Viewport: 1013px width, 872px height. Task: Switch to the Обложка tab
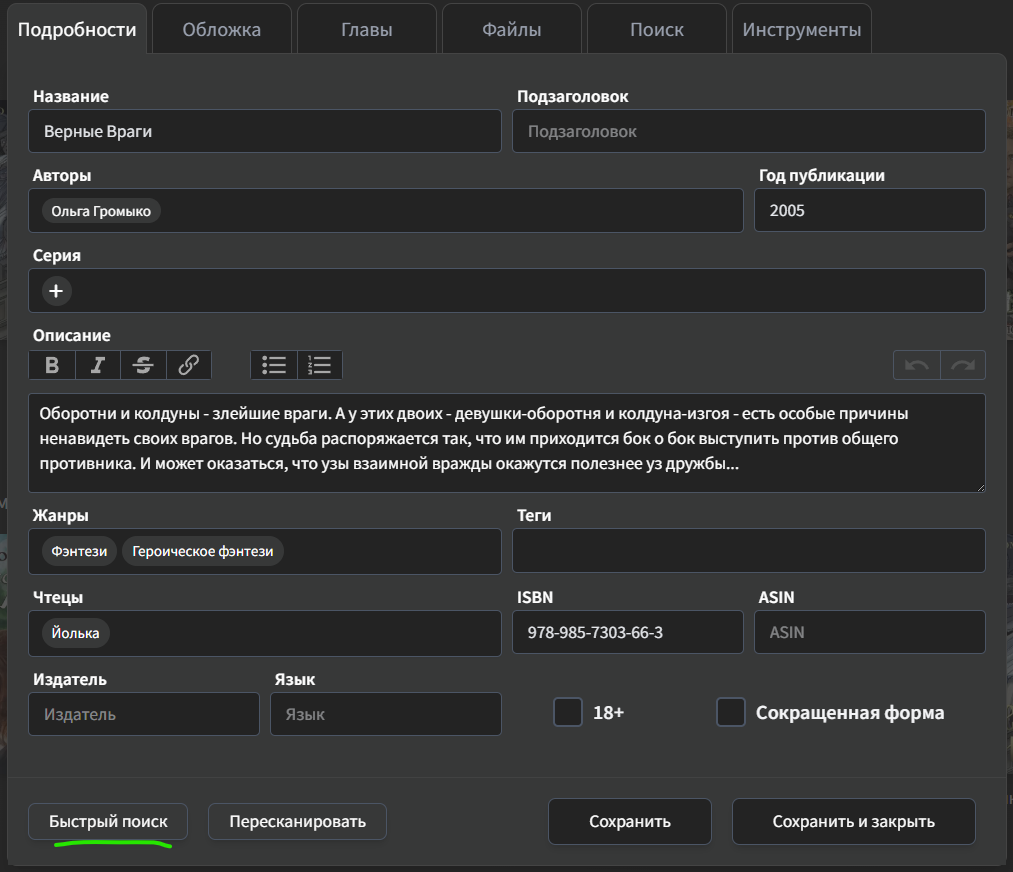[x=221, y=30]
